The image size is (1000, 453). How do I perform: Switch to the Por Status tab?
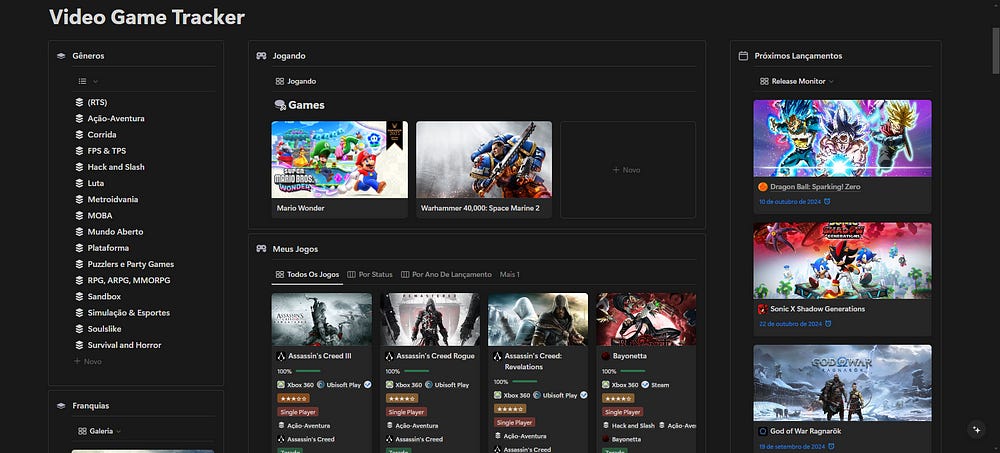tap(370, 274)
